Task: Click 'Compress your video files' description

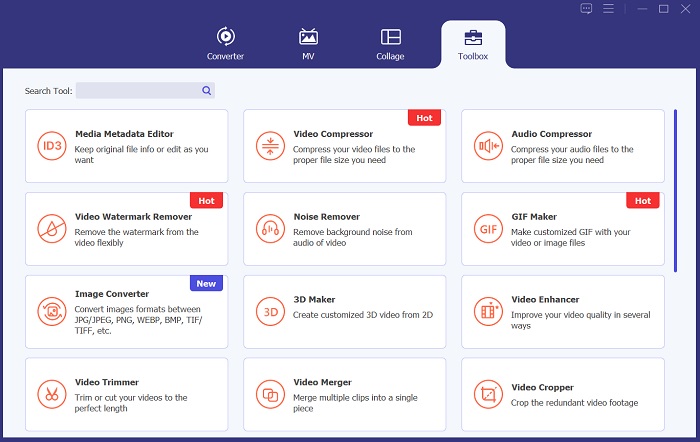Action: (x=354, y=154)
